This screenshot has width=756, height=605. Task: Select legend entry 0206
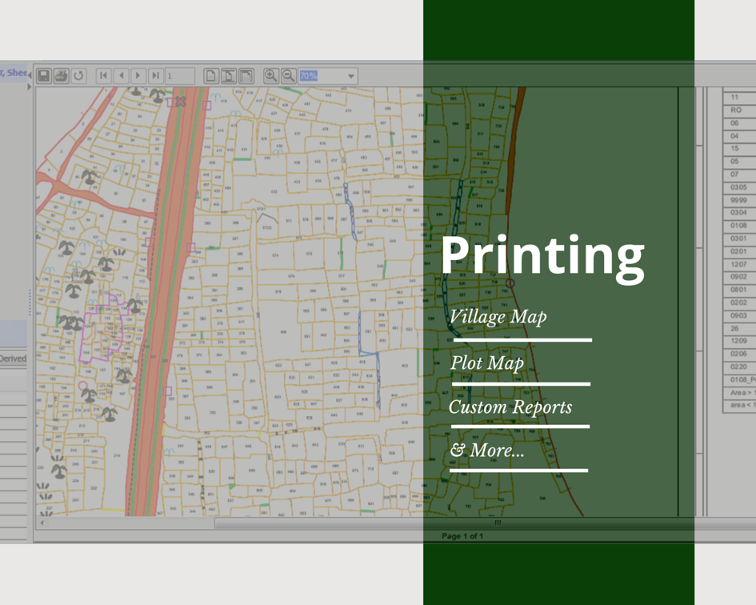738,354
